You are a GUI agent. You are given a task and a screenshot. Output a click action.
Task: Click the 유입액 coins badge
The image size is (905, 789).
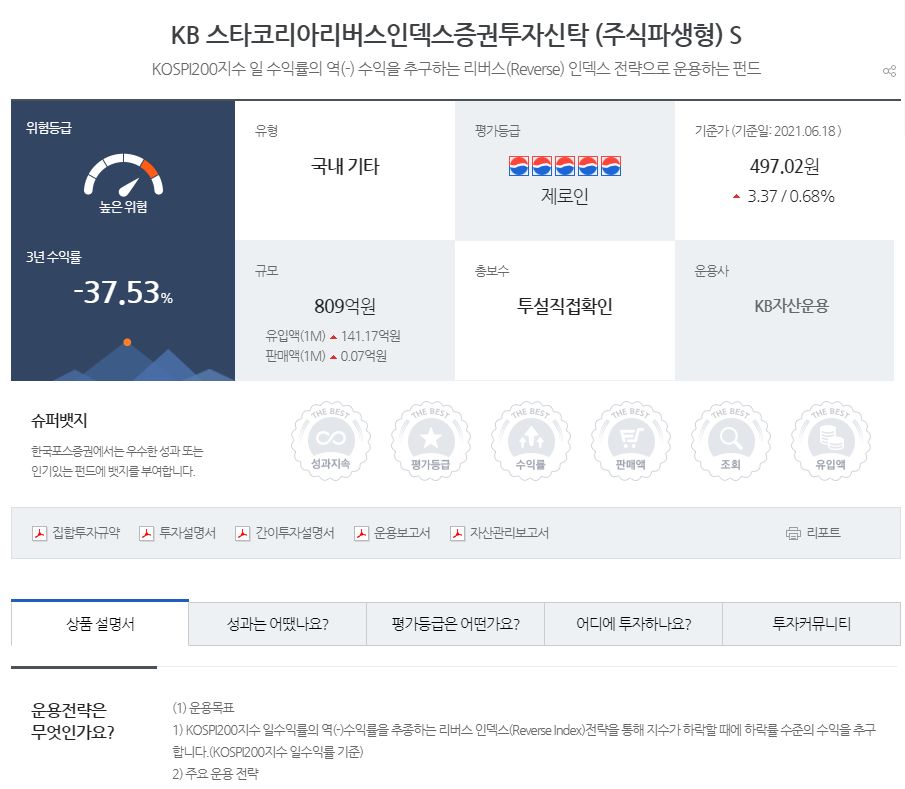pyautogui.click(x=830, y=441)
